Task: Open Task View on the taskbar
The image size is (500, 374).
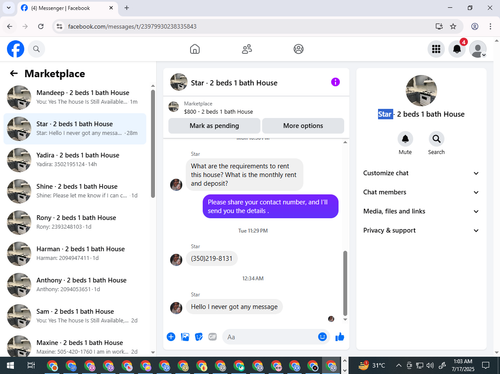Action: click(31, 366)
